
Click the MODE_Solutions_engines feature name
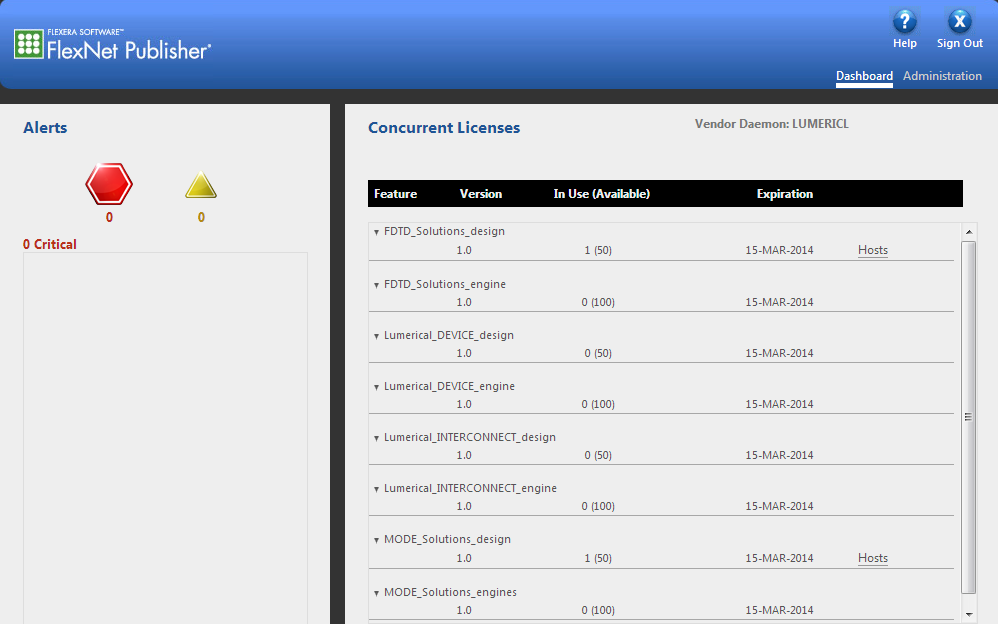pyautogui.click(x=450, y=592)
